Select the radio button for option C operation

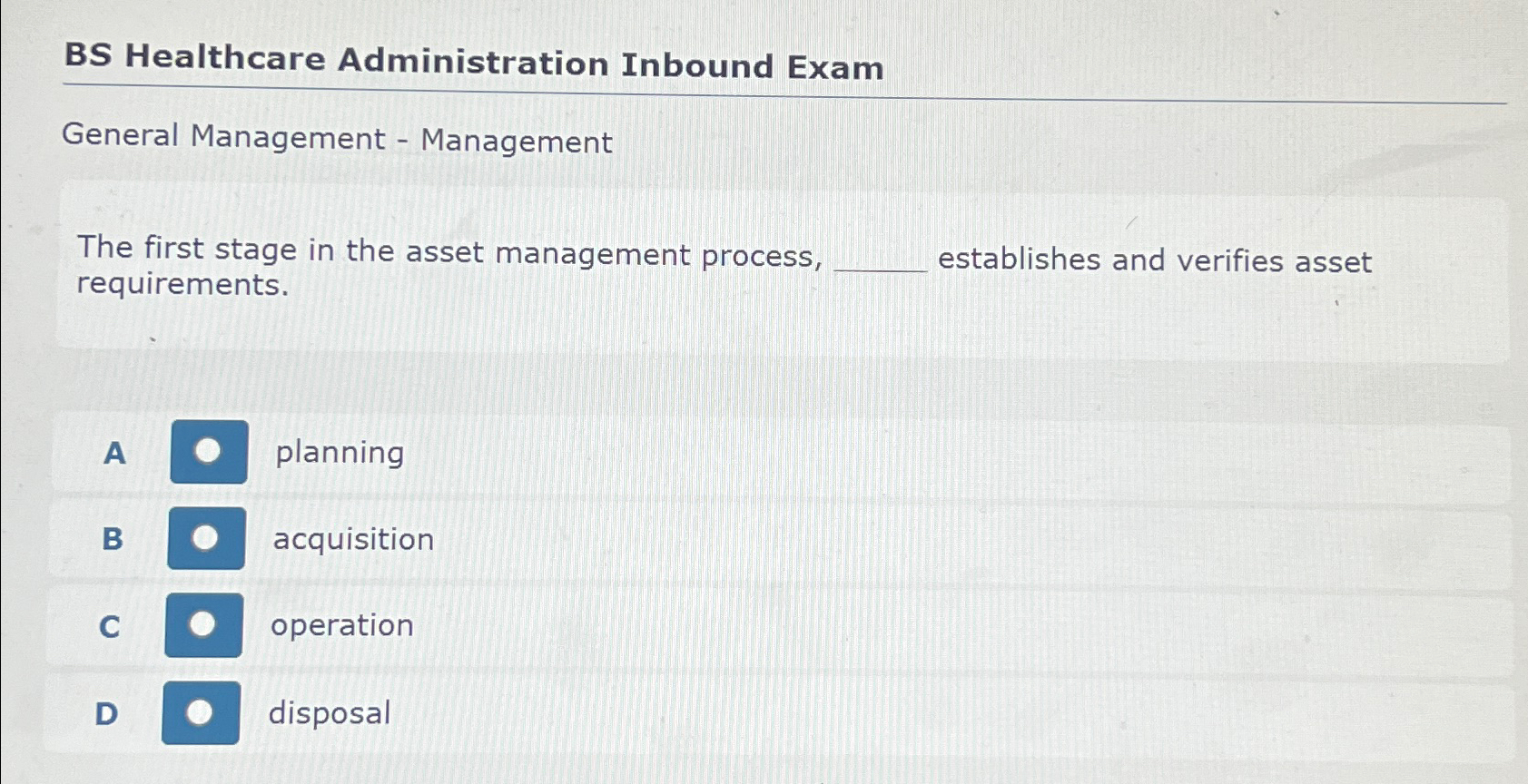[x=202, y=624]
